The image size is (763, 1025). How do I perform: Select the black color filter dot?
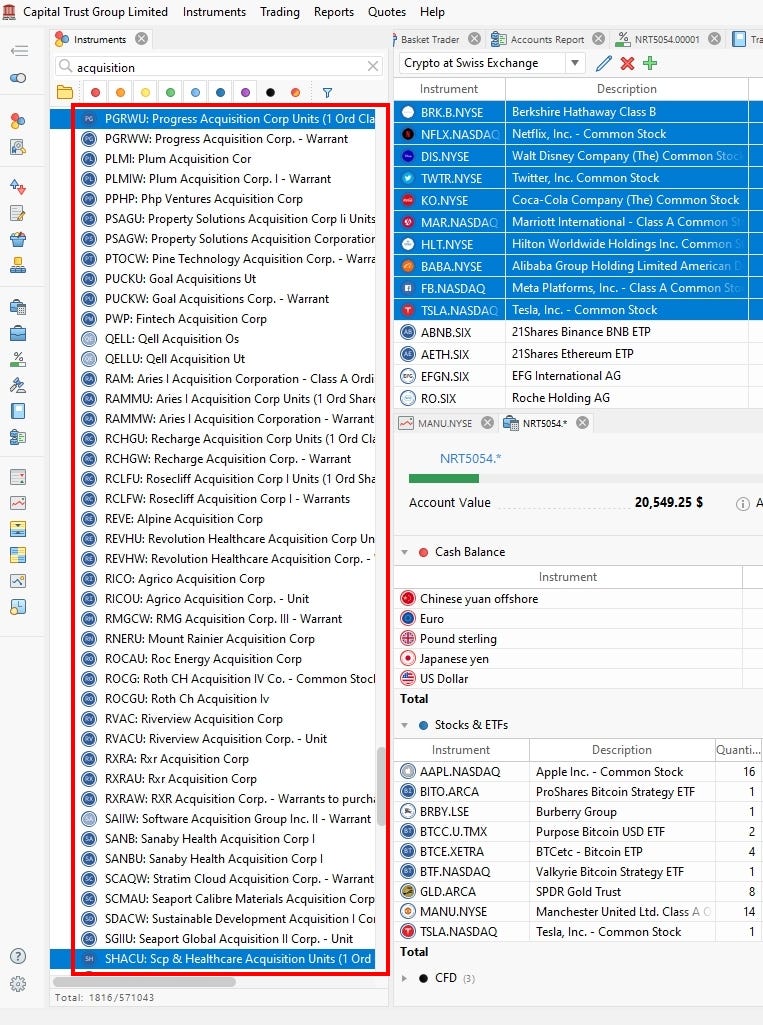tap(270, 93)
